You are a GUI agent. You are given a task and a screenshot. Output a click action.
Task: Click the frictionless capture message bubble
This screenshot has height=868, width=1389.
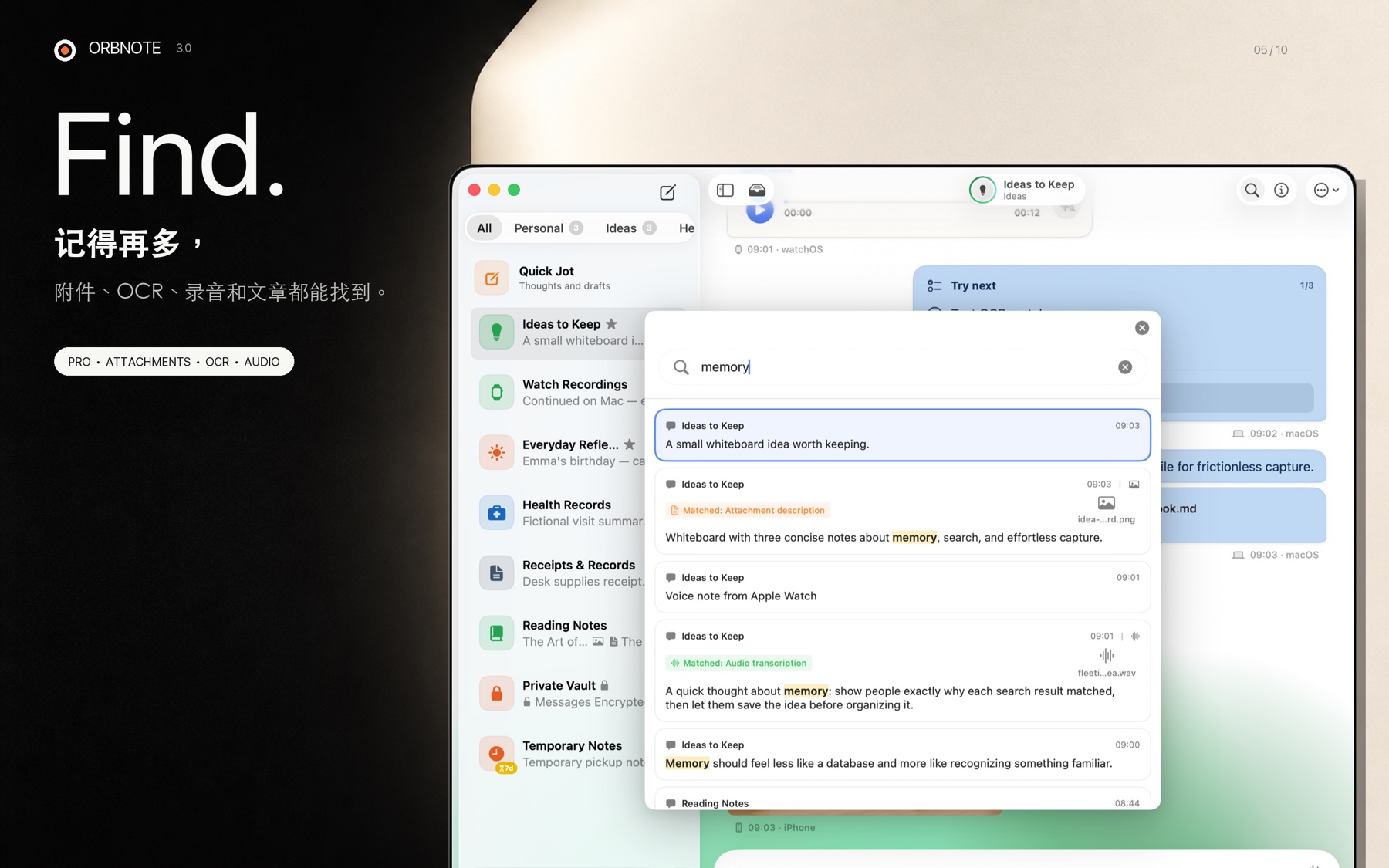click(1243, 467)
